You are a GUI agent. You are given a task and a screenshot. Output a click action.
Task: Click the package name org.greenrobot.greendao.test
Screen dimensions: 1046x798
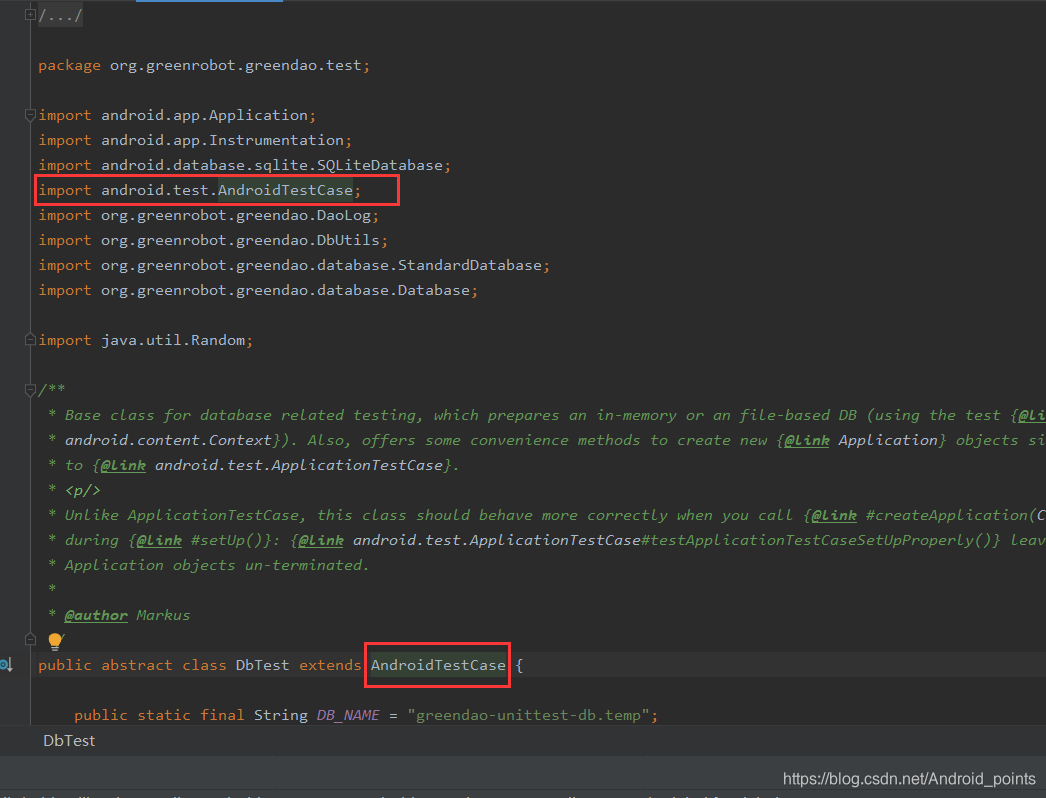point(236,65)
